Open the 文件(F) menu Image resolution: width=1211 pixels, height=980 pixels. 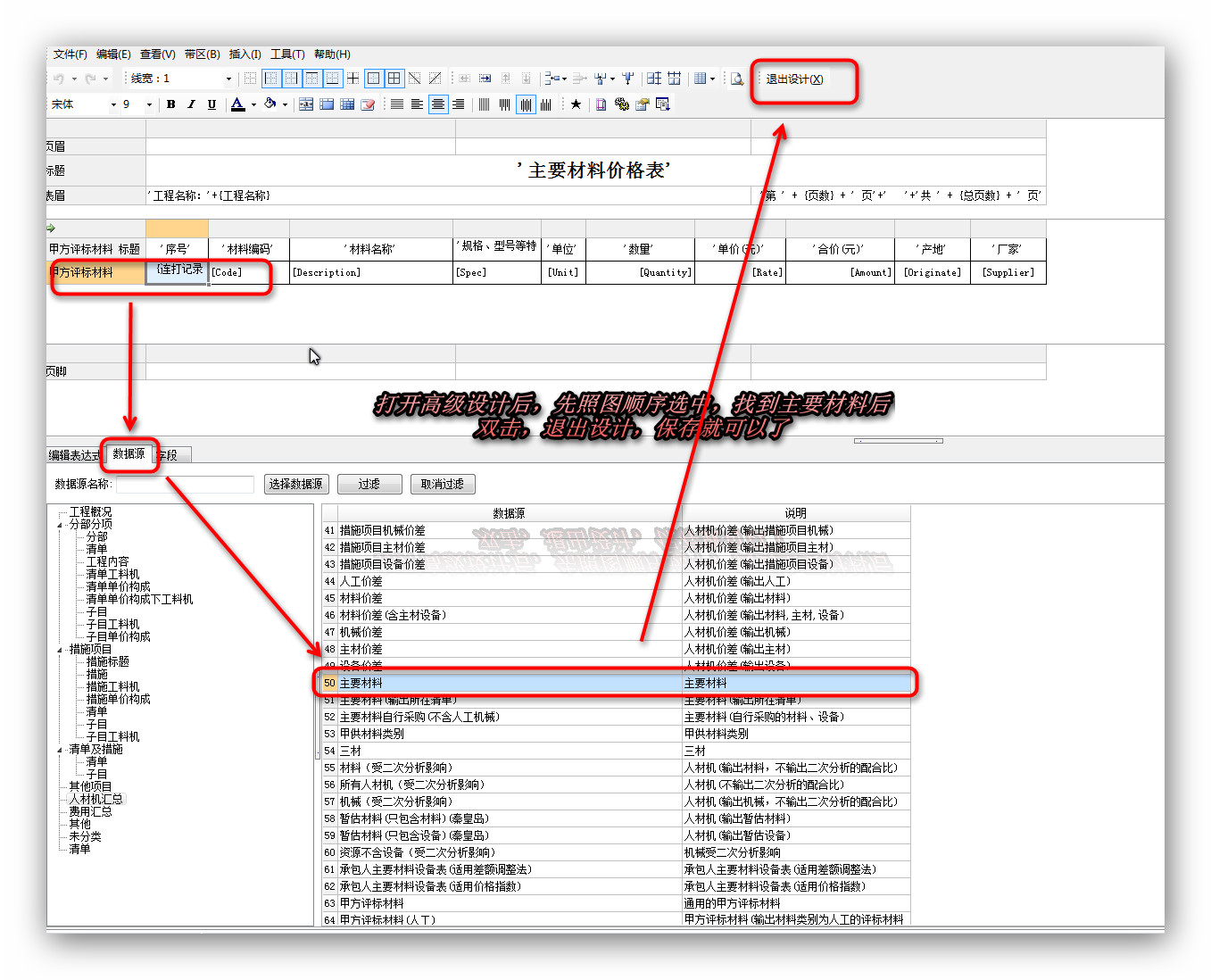tap(70, 54)
